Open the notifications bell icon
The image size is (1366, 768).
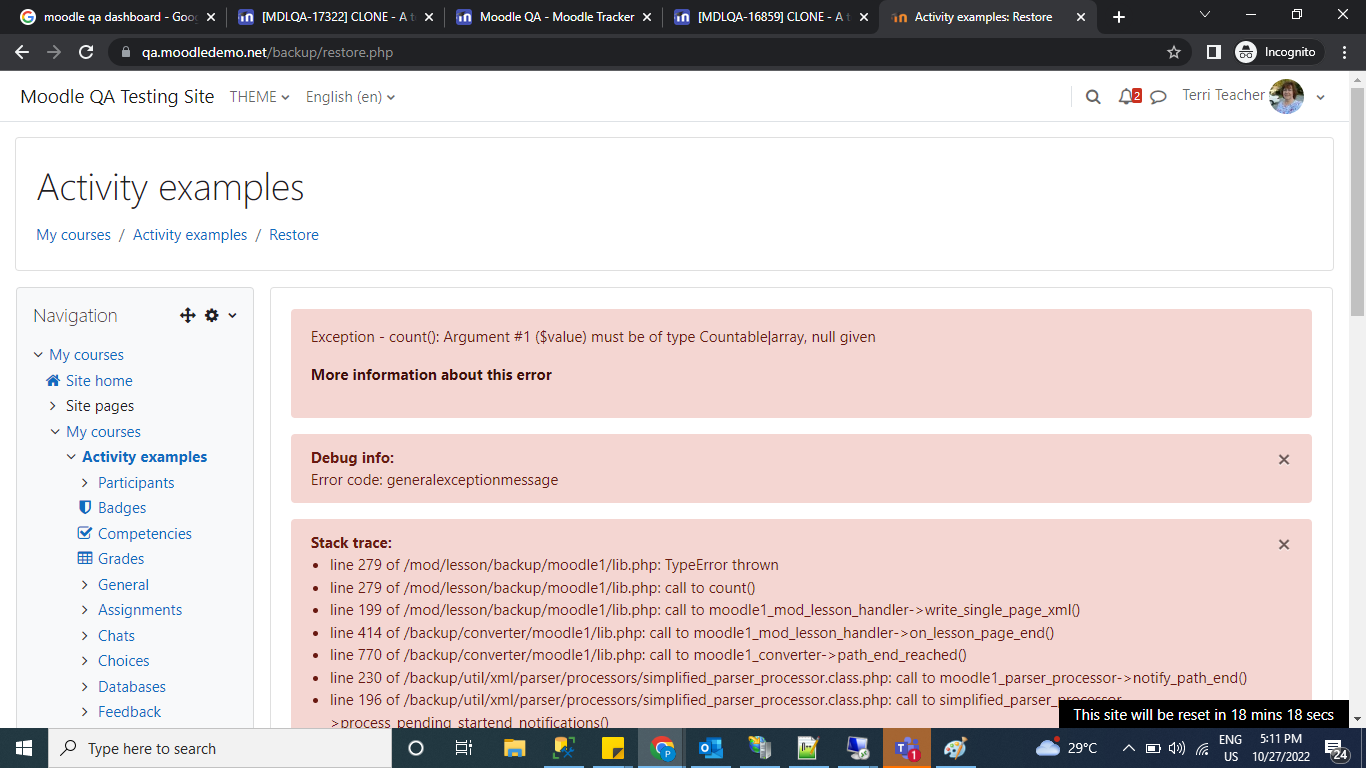pyautogui.click(x=1128, y=97)
